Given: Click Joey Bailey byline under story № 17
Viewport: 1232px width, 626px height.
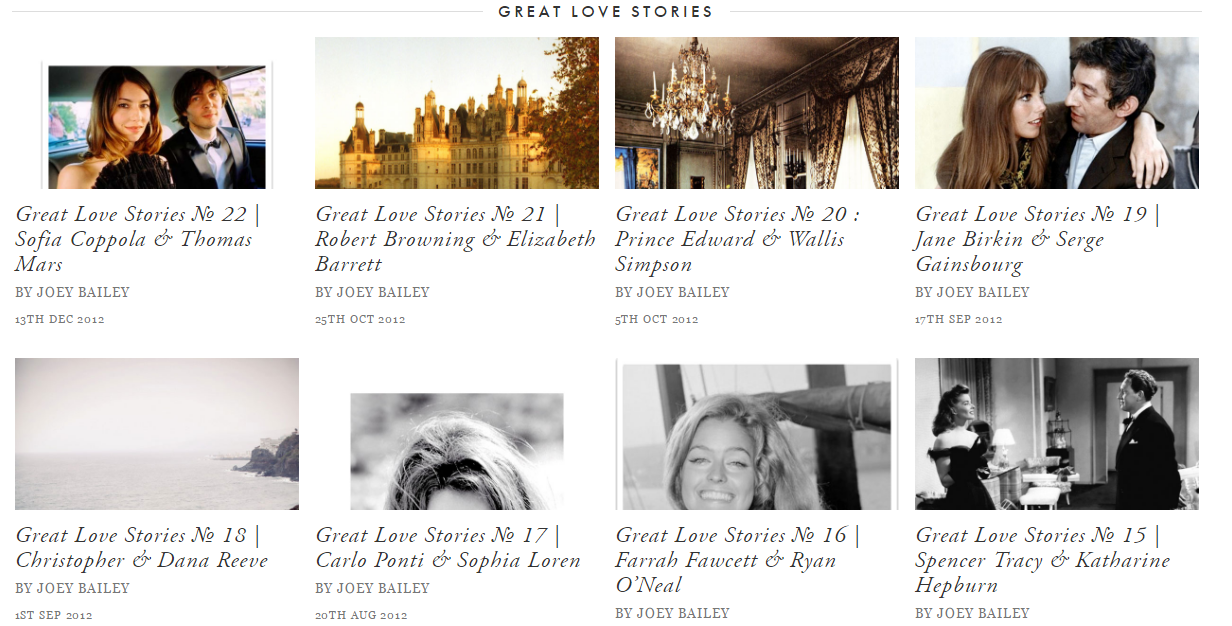Looking at the screenshot, I should coord(372,589).
